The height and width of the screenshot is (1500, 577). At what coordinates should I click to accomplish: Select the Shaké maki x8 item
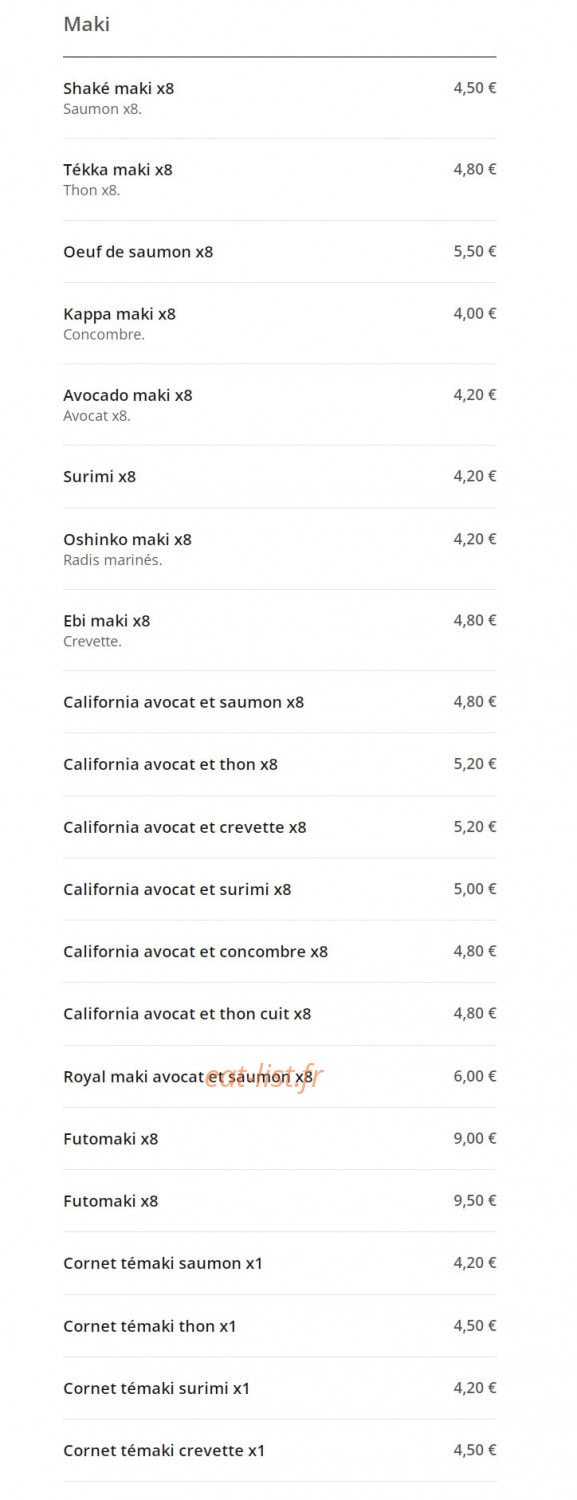(279, 98)
